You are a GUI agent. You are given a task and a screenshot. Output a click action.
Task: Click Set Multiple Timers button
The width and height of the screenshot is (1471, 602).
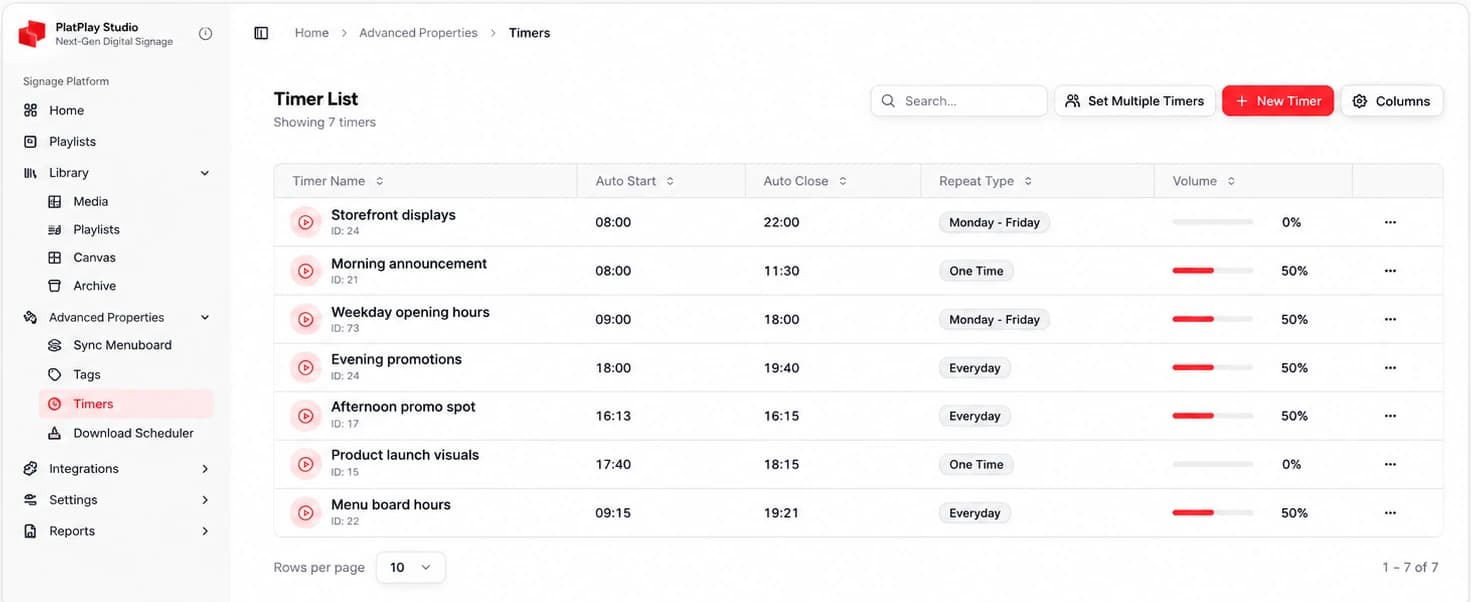(x=1135, y=101)
